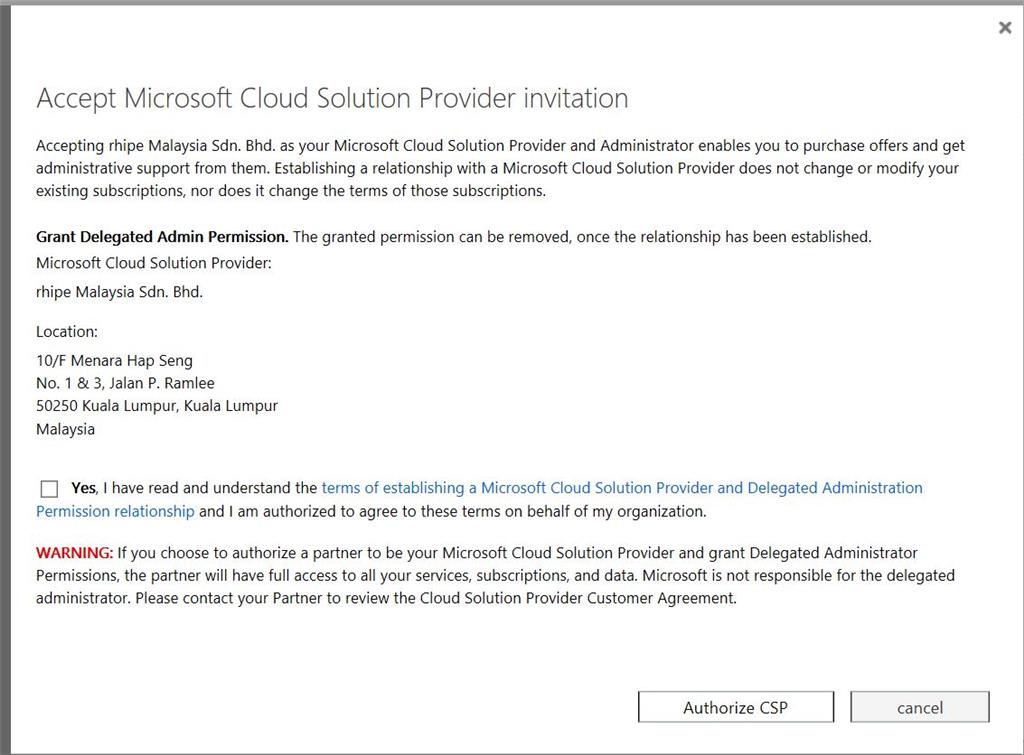The image size is (1024, 755).
Task: Click the 'Malaysia' country line in the address
Action: 65,429
